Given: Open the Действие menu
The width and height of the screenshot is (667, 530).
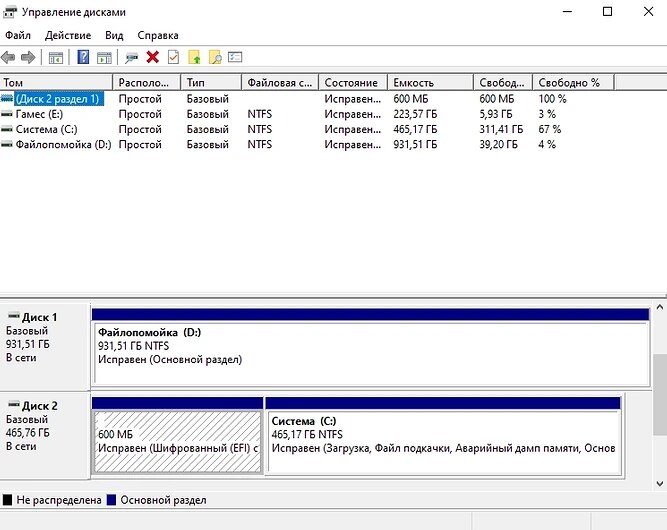Looking at the screenshot, I should [68, 35].
